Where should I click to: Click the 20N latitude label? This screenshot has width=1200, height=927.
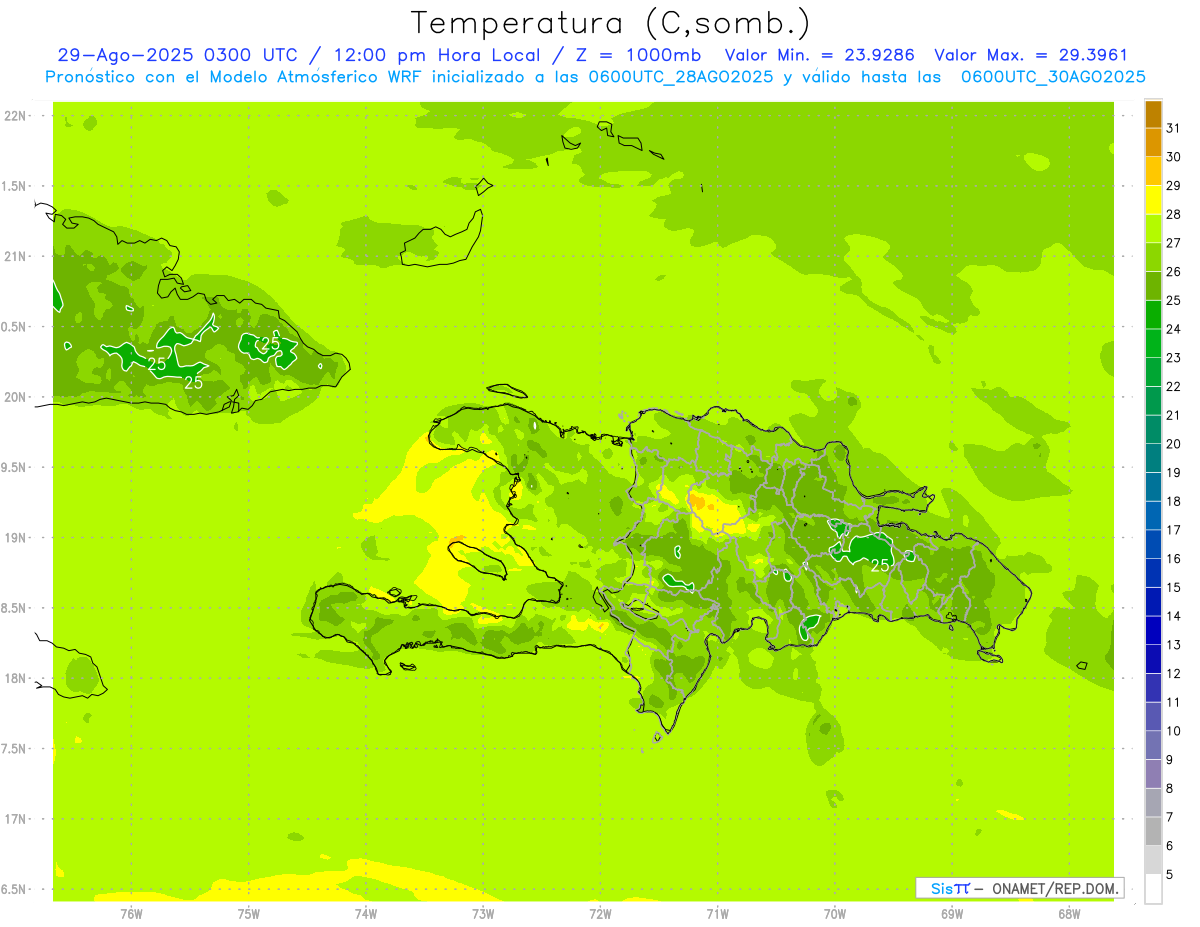[17, 397]
